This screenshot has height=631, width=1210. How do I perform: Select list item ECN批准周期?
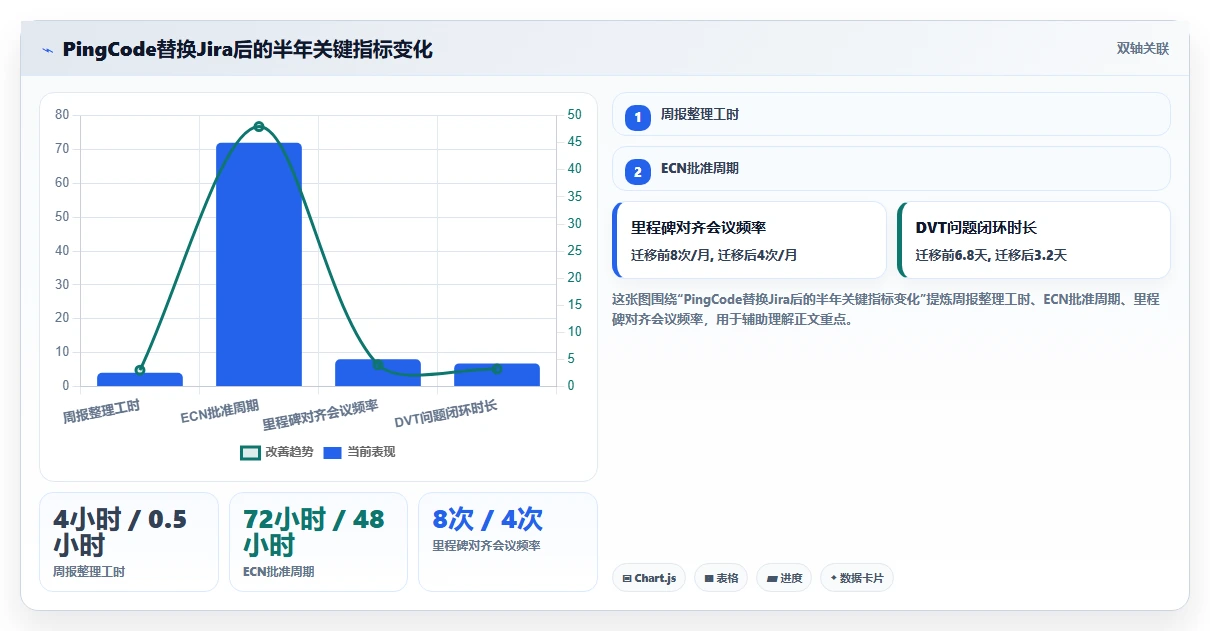[891, 168]
